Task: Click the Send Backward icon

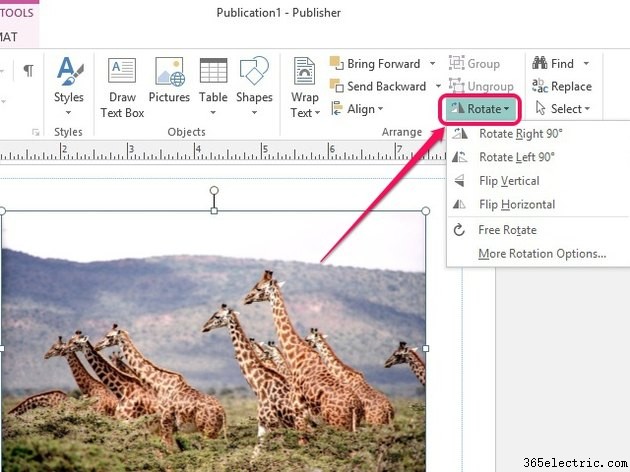Action: [336, 86]
